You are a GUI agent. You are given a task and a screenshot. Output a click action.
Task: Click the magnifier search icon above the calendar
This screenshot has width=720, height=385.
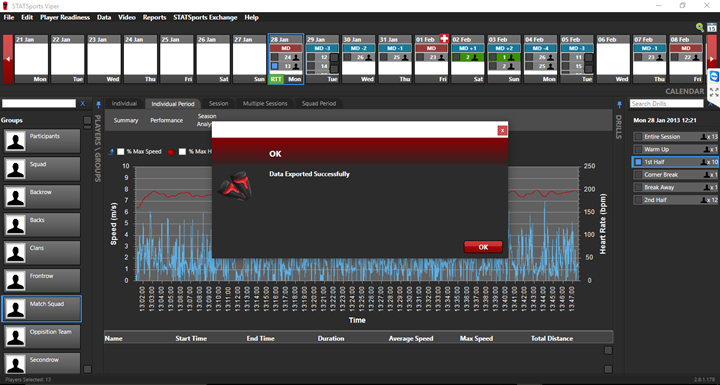point(700,28)
